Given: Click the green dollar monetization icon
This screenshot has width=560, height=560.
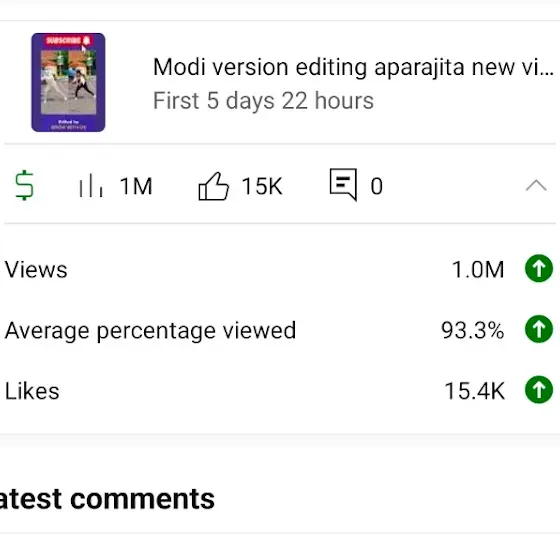Looking at the screenshot, I should click(25, 185).
